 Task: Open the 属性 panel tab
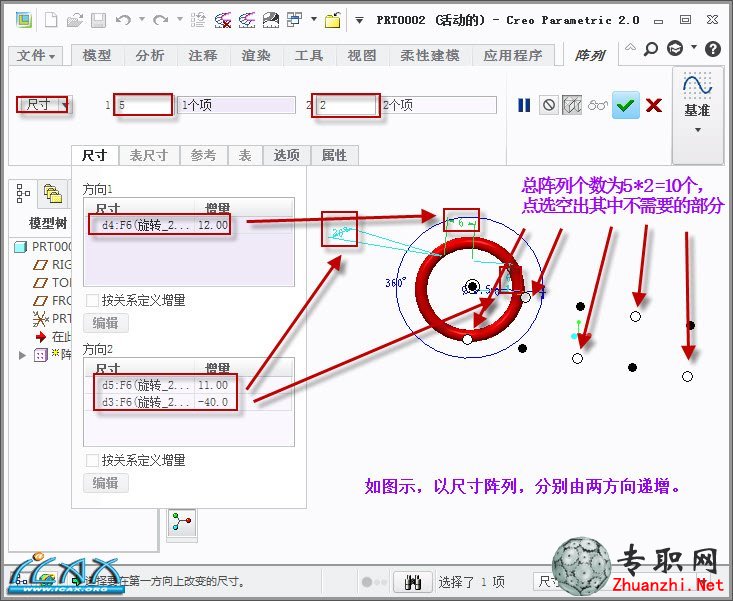point(334,155)
